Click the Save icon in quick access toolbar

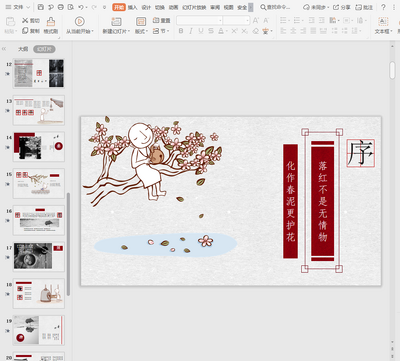(x=41, y=7)
